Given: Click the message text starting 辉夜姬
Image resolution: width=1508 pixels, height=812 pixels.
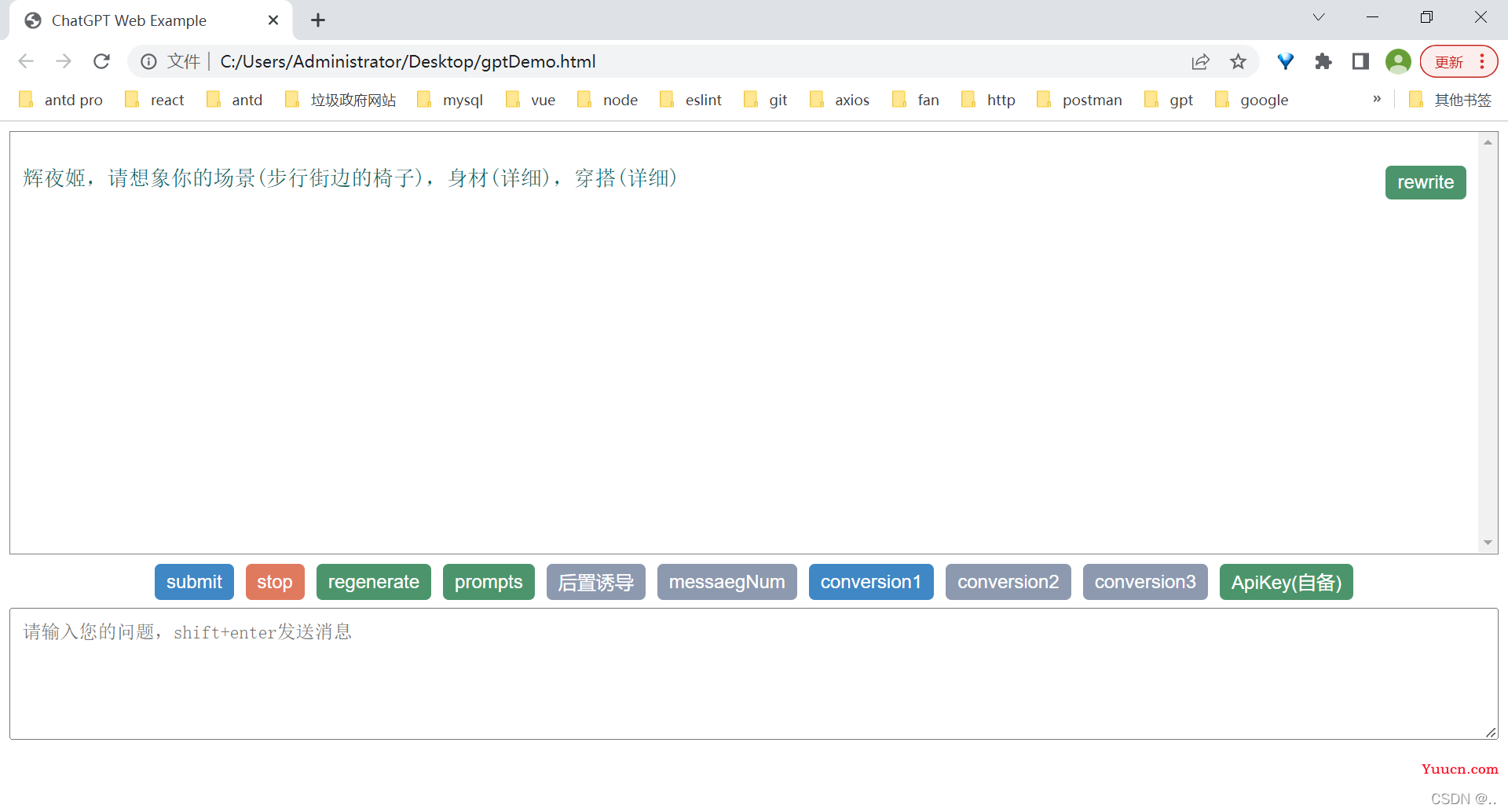Looking at the screenshot, I should pyautogui.click(x=350, y=178).
